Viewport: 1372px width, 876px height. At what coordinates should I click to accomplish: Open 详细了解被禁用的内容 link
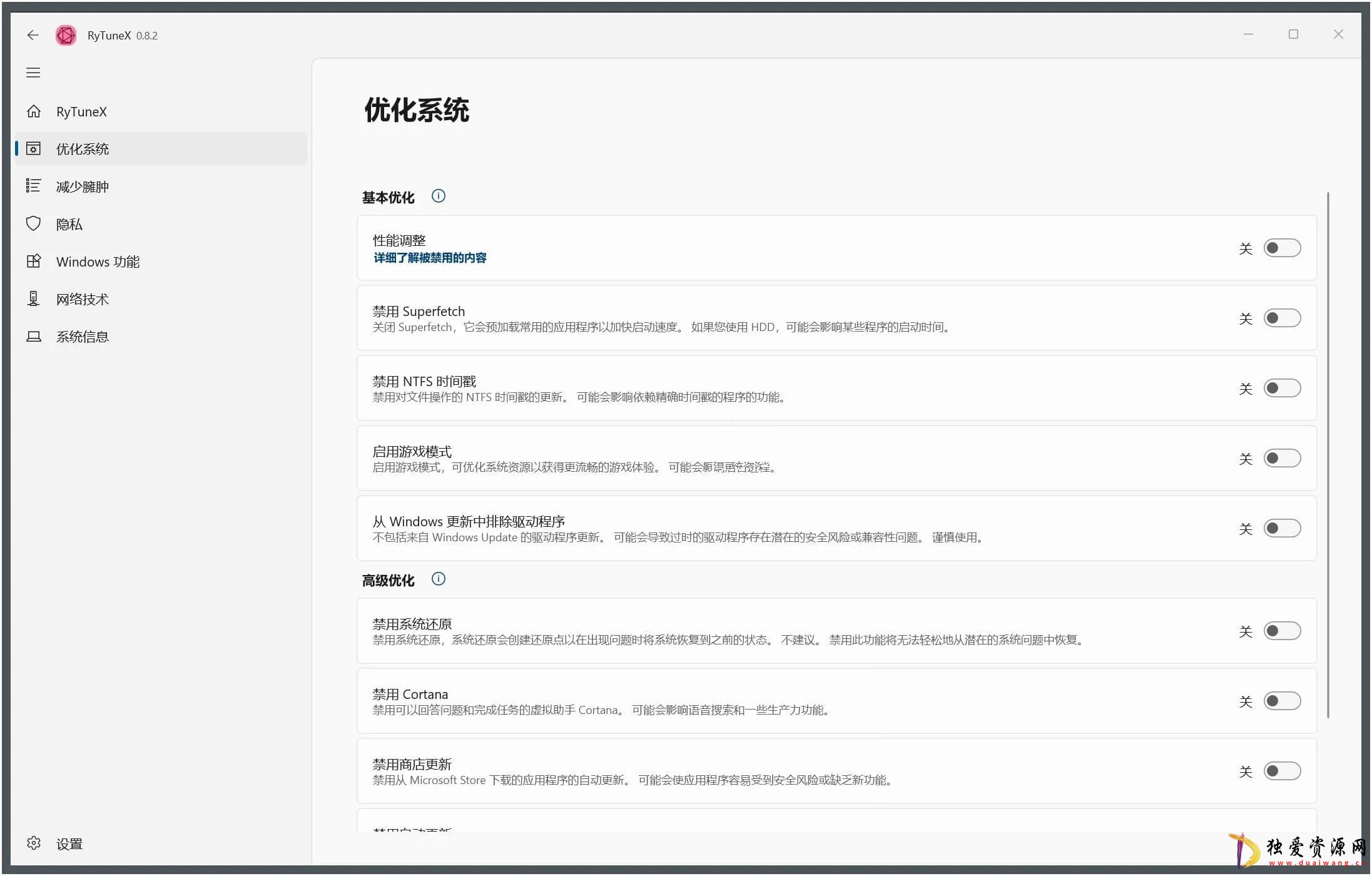coord(430,258)
